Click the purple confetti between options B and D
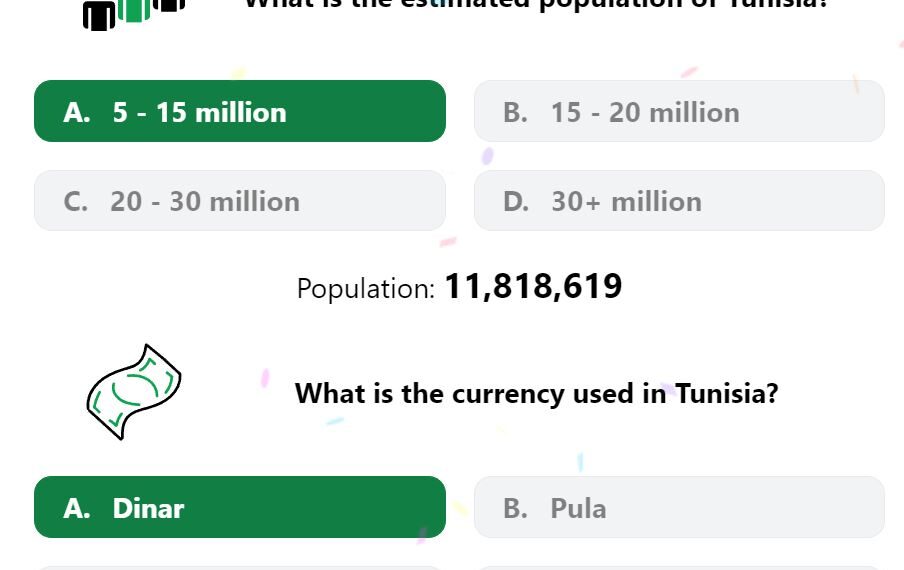The height and width of the screenshot is (570, 904). point(487,156)
